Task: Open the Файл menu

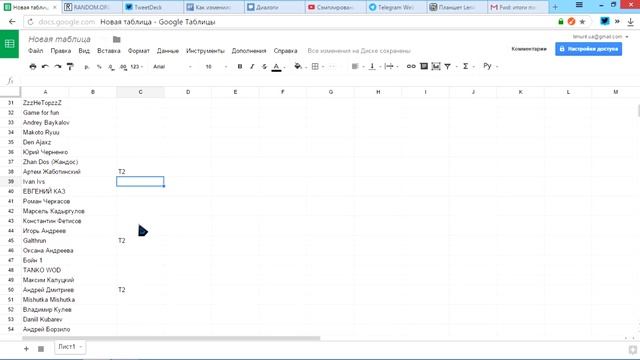Action: [36, 51]
